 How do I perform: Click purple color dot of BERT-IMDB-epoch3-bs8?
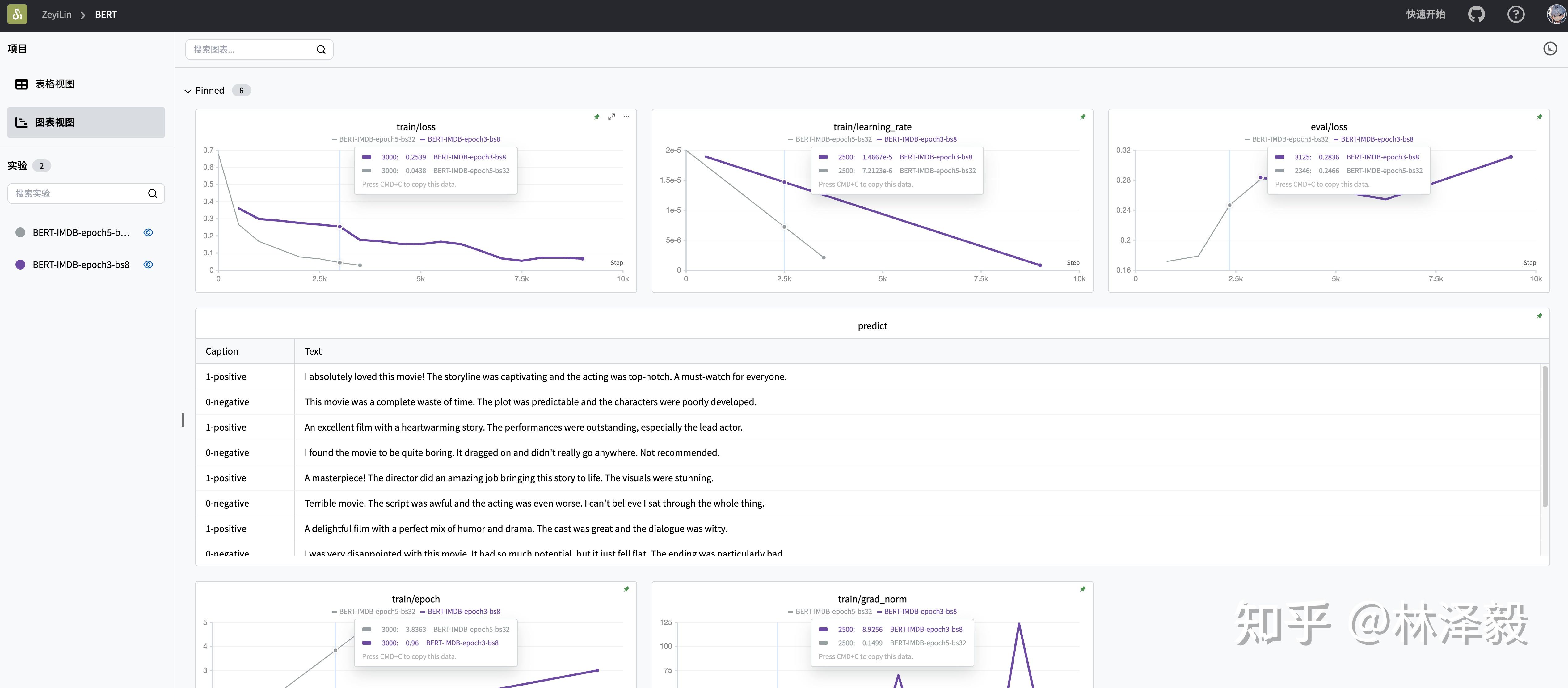[20, 265]
